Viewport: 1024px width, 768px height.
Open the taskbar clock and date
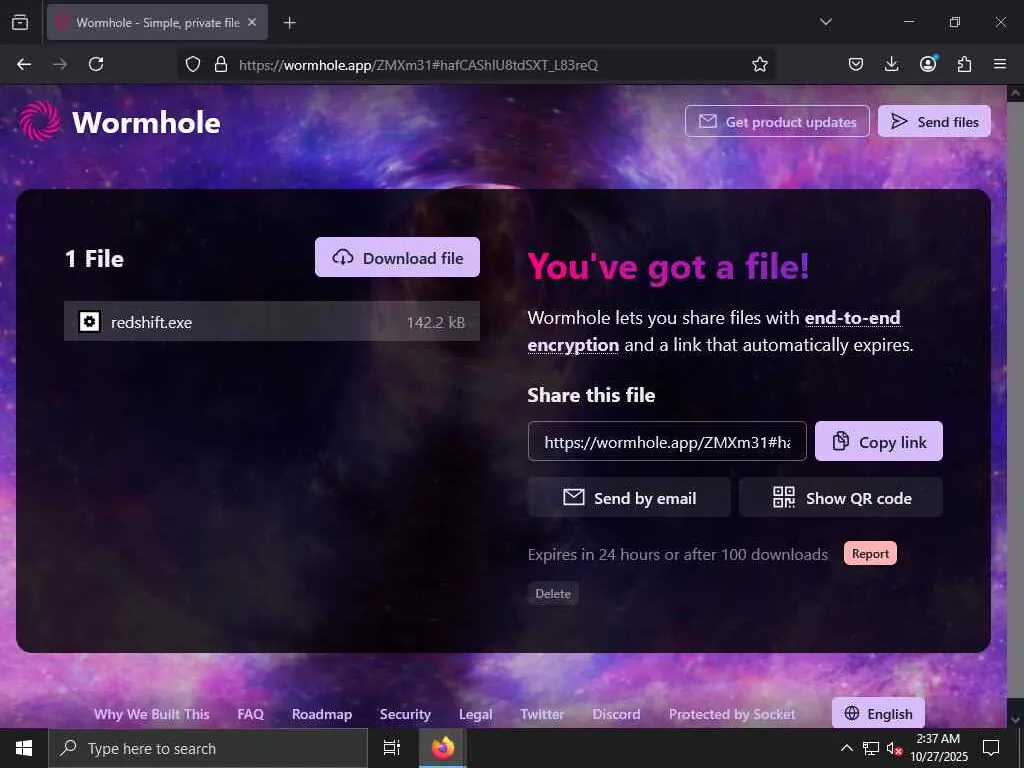938,748
